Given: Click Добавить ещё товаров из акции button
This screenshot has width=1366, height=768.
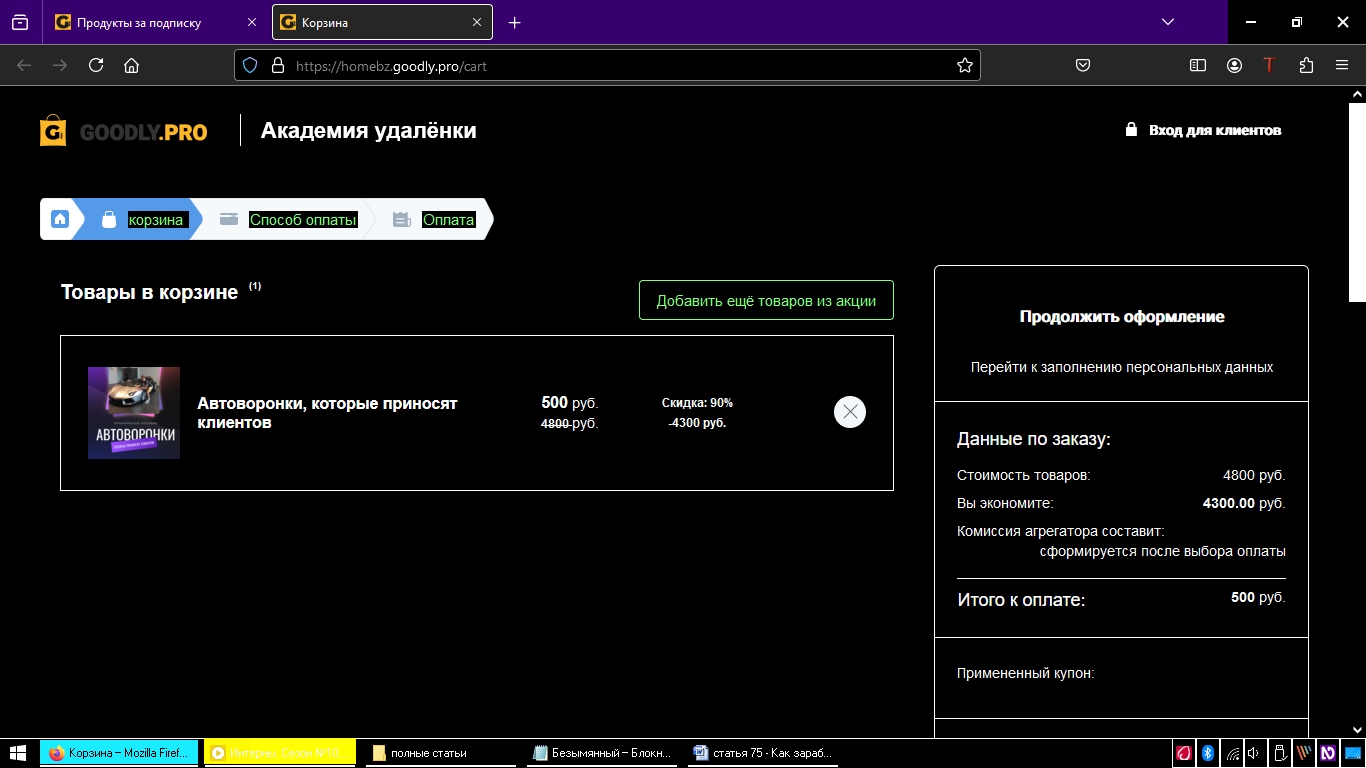Looking at the screenshot, I should coord(766,300).
